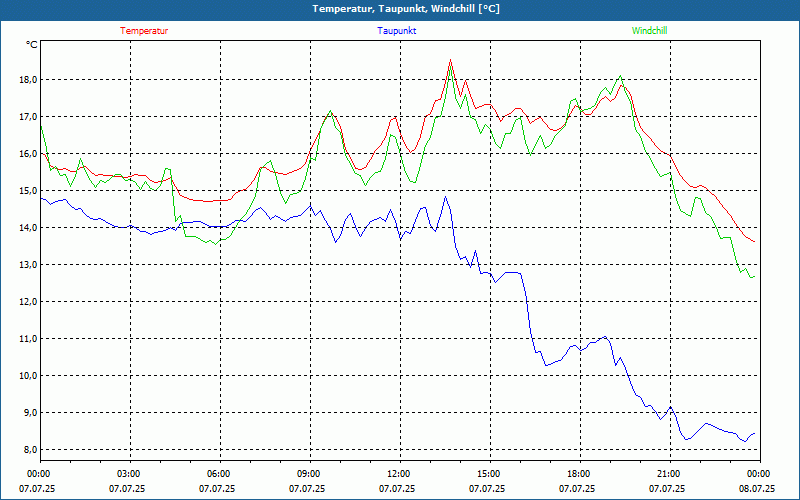
Task: Click the 03:00 time axis label
Action: [x=131, y=473]
